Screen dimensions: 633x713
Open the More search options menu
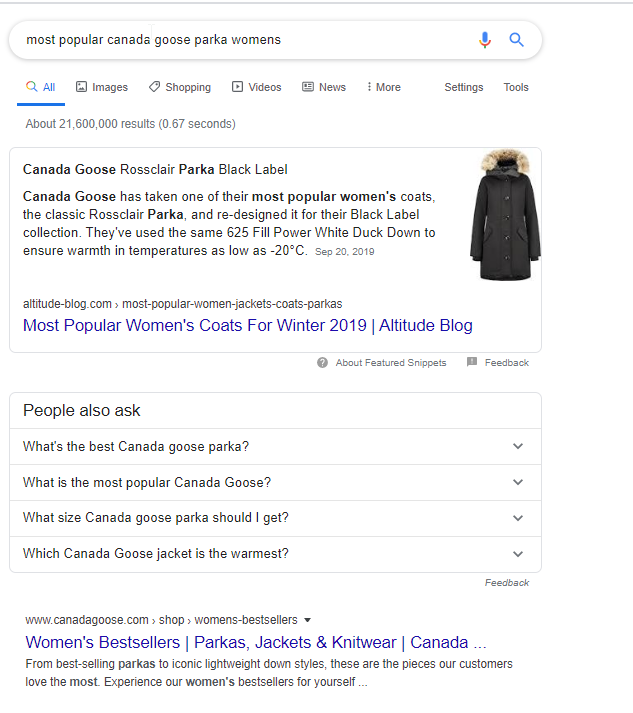(384, 87)
